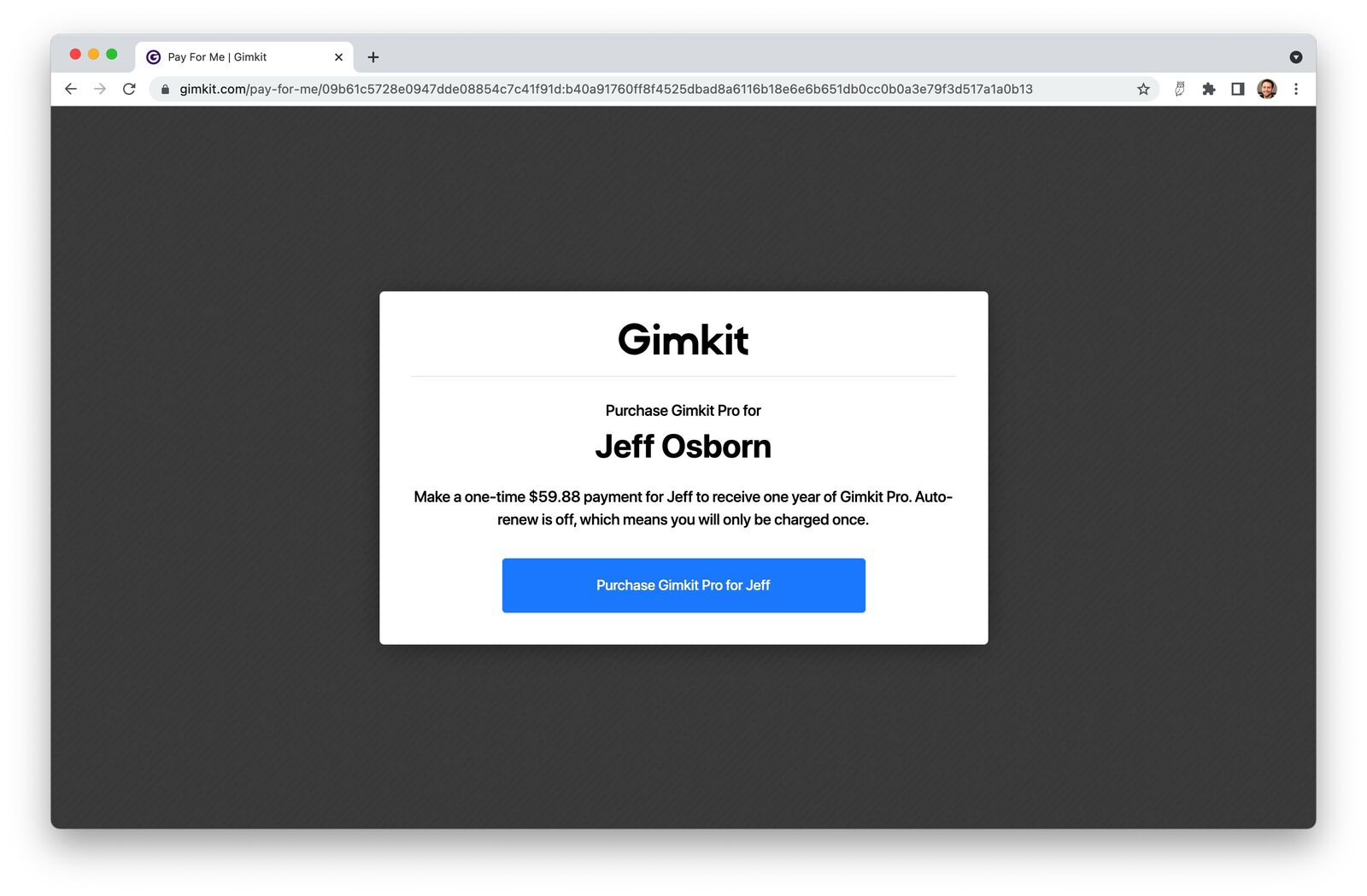Open the Chrome three-dot menu

(1296, 89)
